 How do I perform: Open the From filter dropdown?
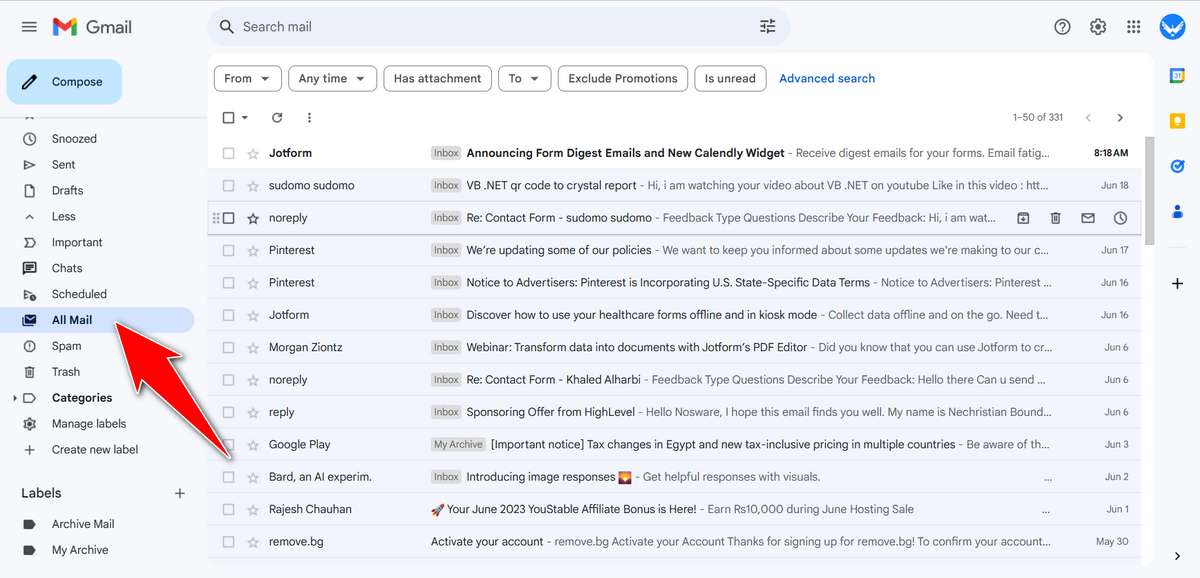click(x=247, y=78)
